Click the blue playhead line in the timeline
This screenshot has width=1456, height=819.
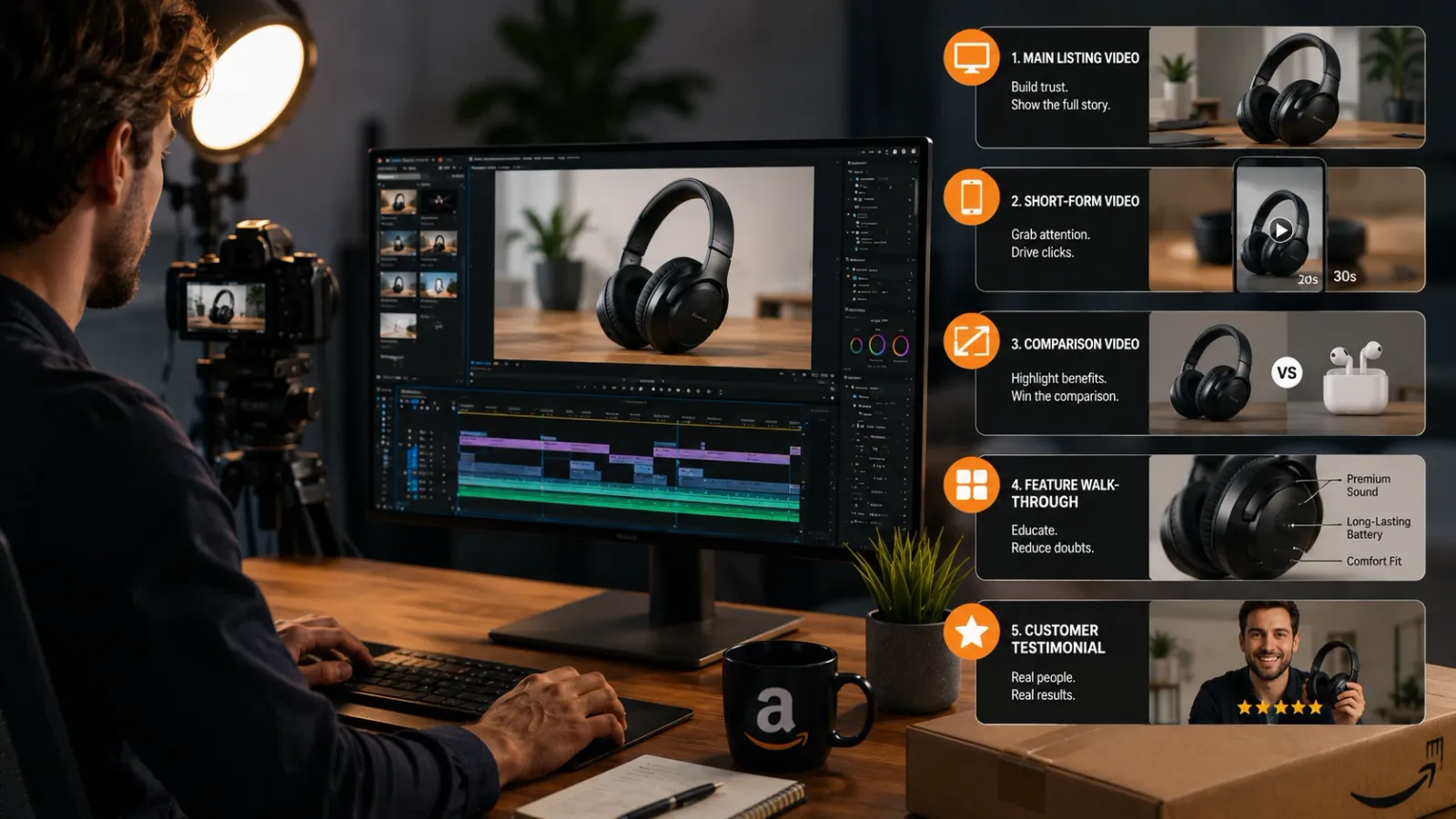[677, 473]
